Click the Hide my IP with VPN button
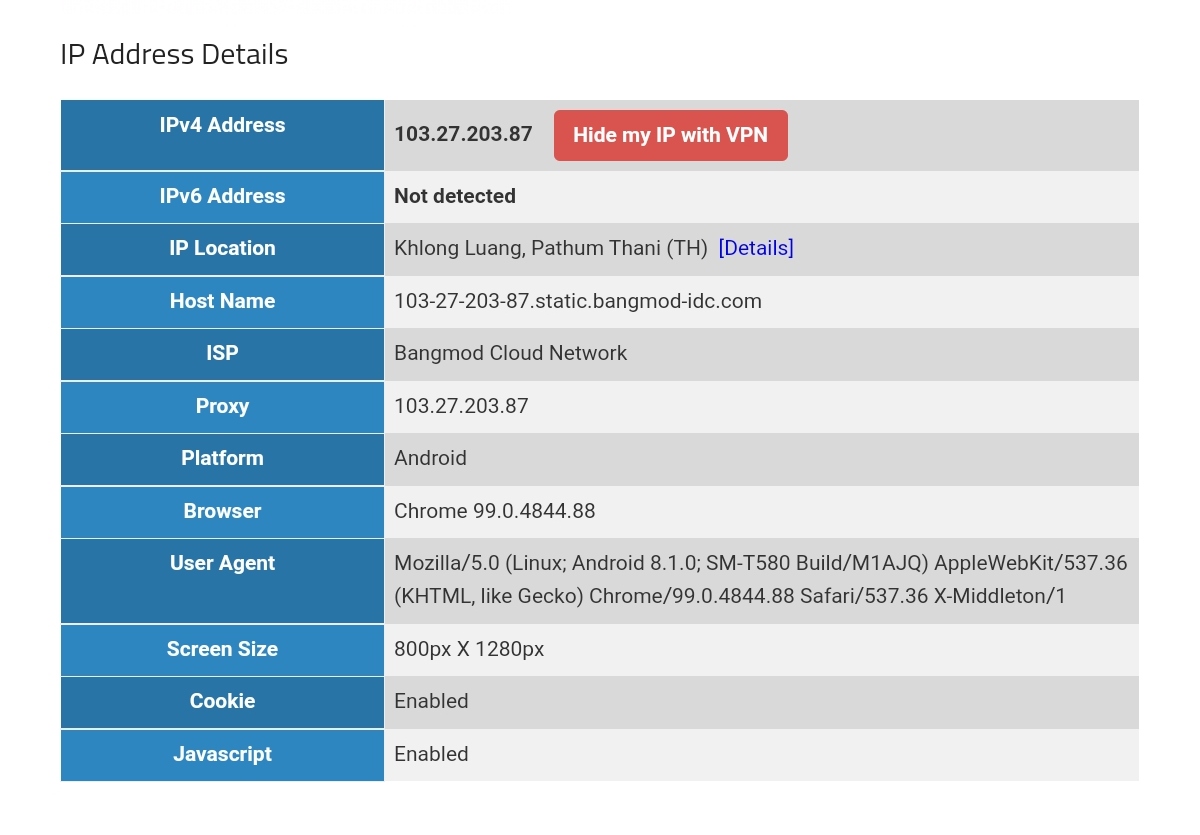Screen dimensions: 1200x835 tap(670, 135)
